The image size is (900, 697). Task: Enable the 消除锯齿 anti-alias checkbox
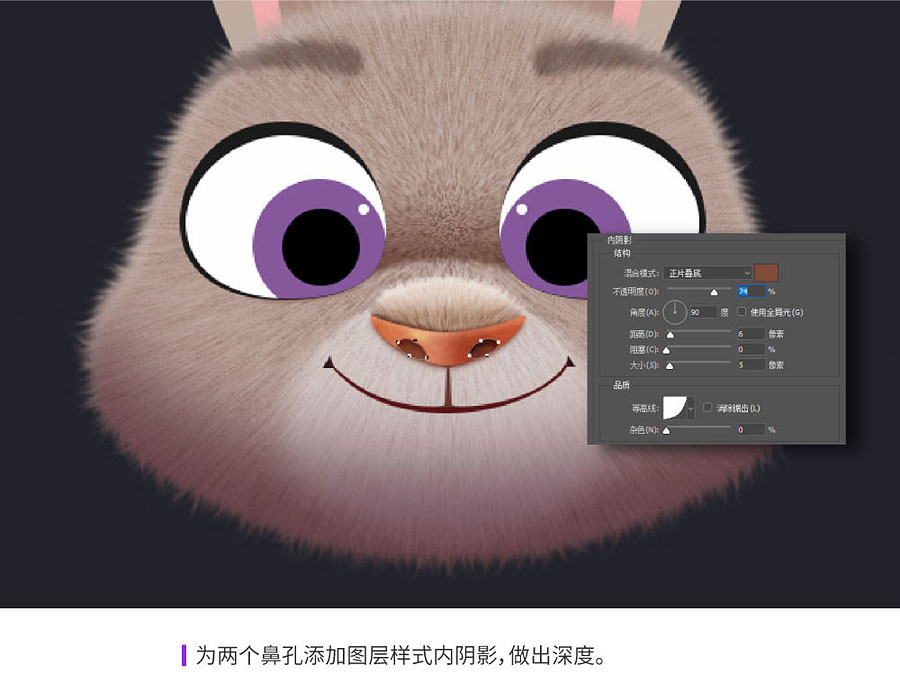708,408
